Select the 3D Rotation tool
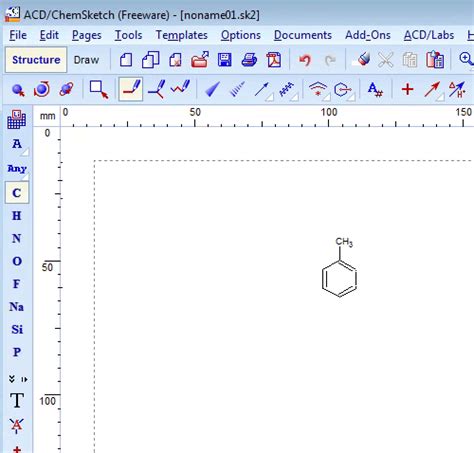 [66, 90]
